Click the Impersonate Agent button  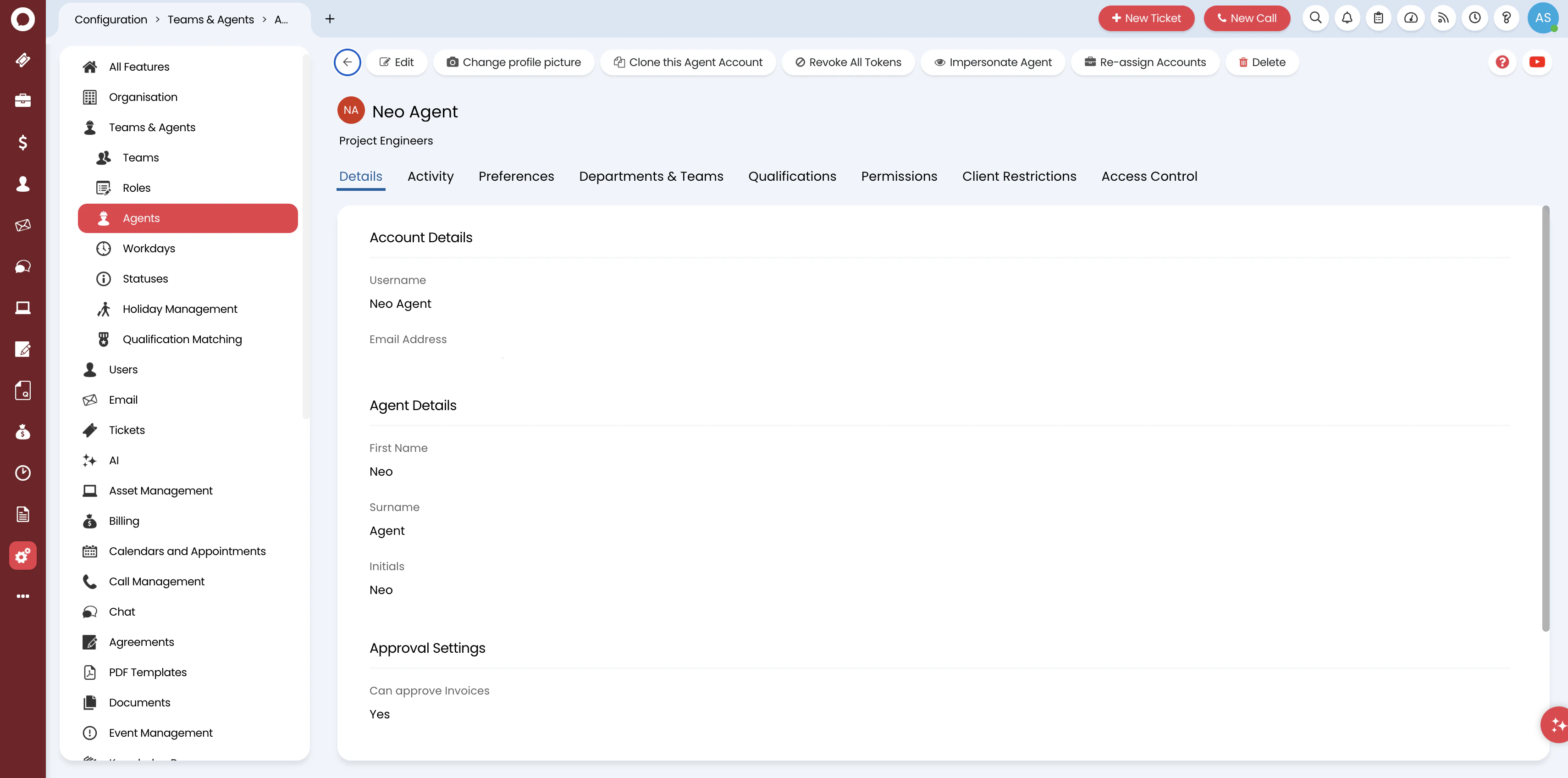click(993, 61)
